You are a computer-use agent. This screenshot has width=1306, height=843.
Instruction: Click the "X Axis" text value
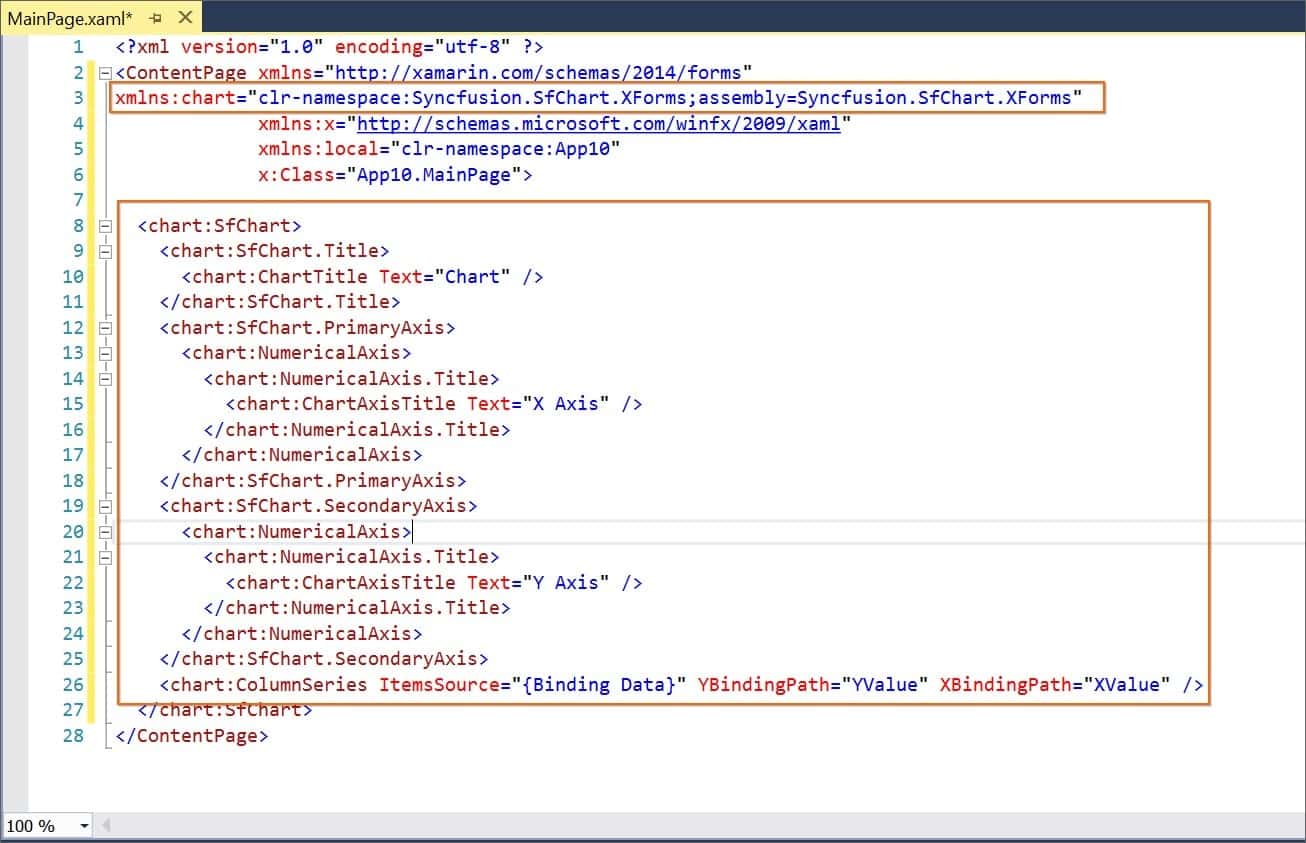(x=566, y=404)
